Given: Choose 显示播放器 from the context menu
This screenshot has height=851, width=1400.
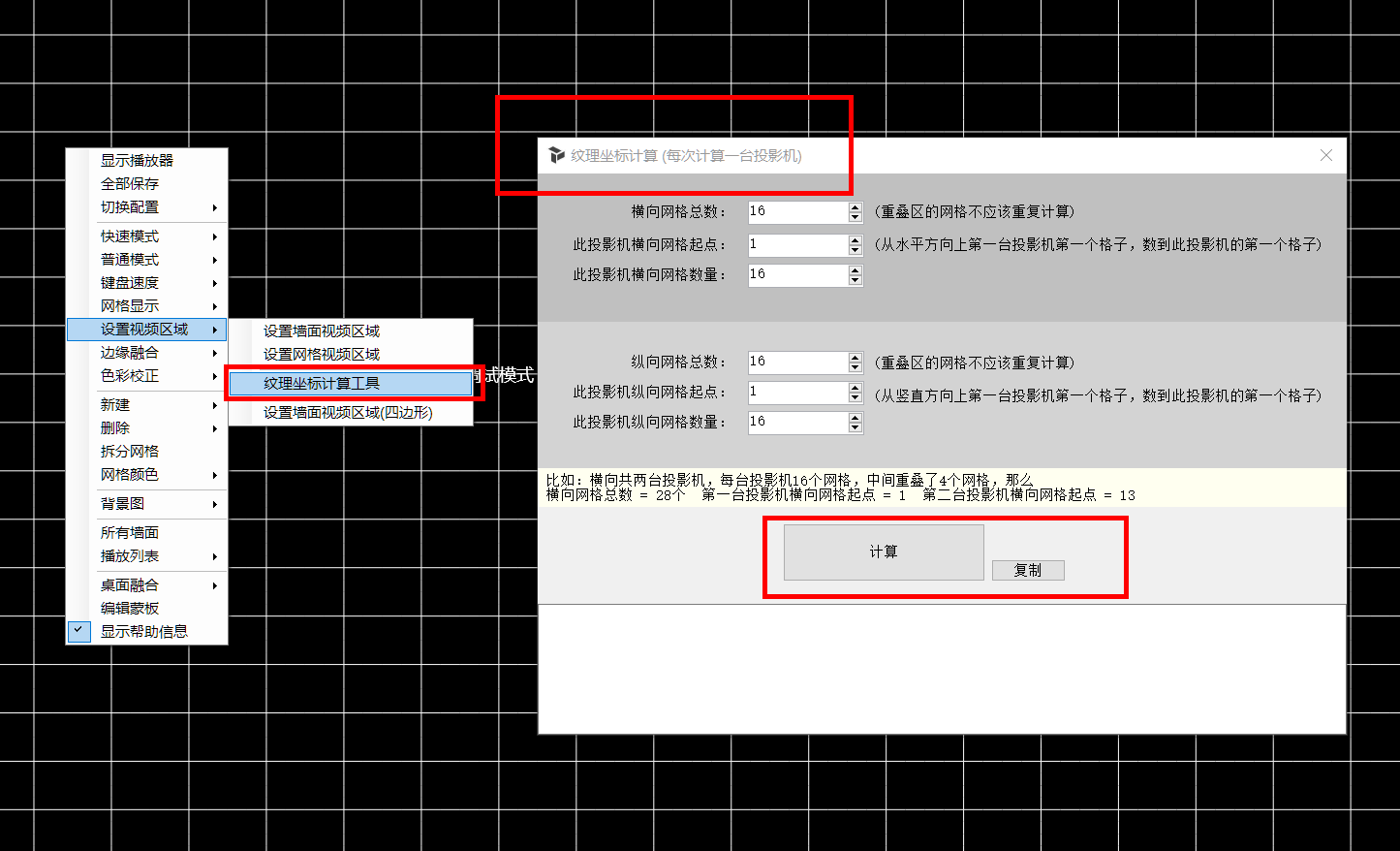Looking at the screenshot, I should pos(147,161).
